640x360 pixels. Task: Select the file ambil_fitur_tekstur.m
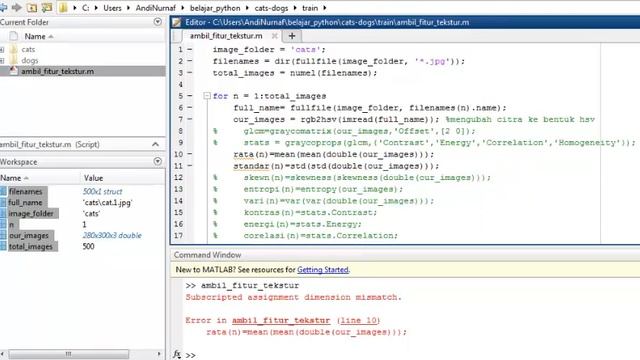click(58, 71)
